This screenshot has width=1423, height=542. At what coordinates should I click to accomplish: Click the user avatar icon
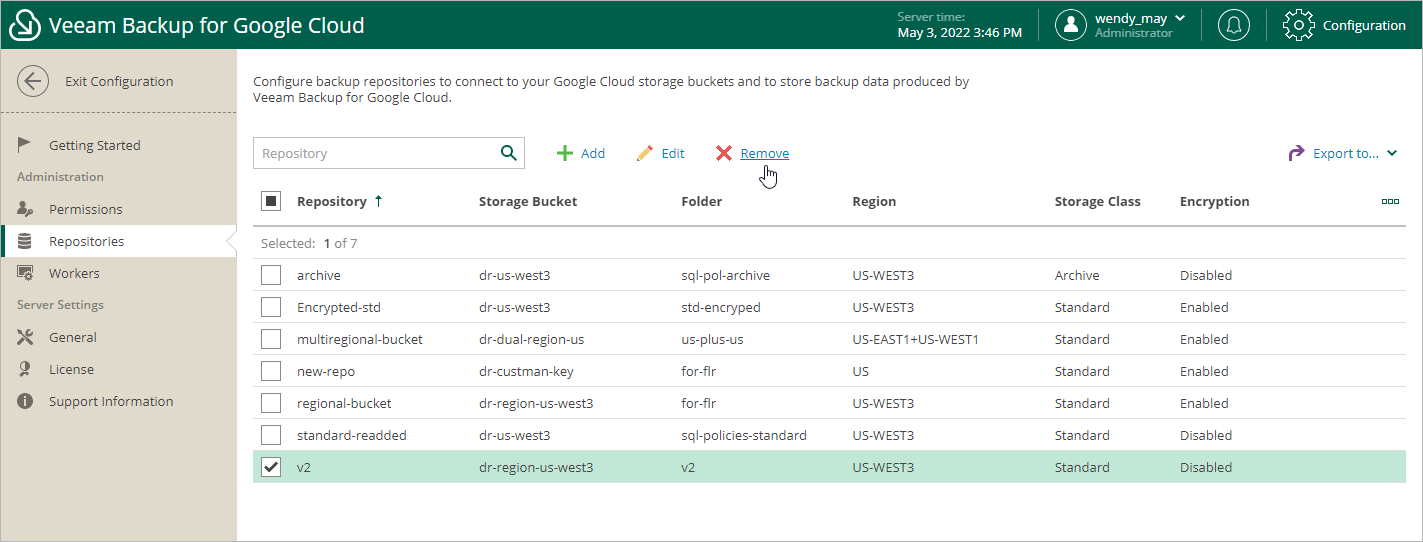pyautogui.click(x=1071, y=25)
